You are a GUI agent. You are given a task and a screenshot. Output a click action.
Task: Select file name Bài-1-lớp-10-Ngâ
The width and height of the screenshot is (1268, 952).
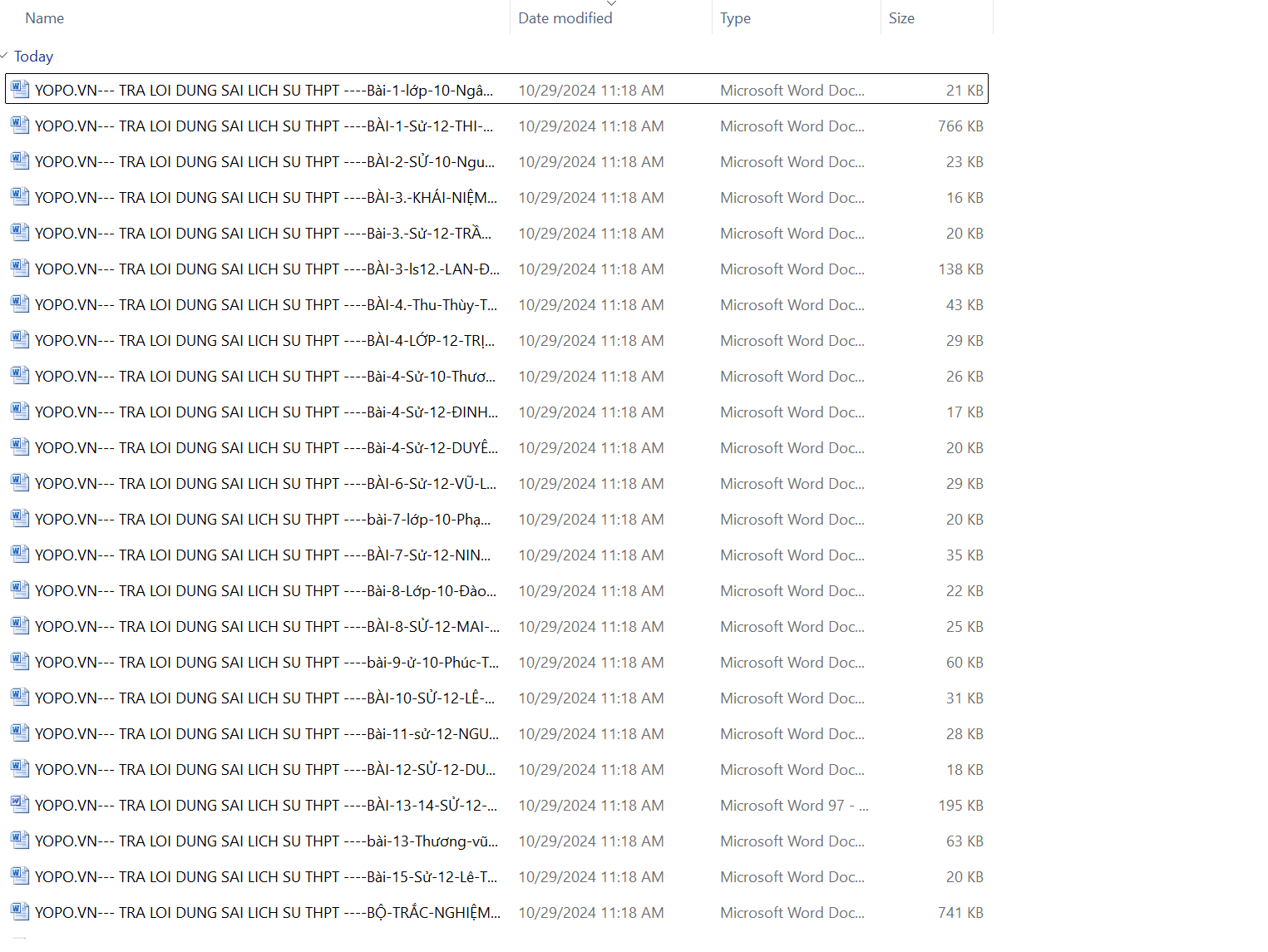[x=264, y=90]
